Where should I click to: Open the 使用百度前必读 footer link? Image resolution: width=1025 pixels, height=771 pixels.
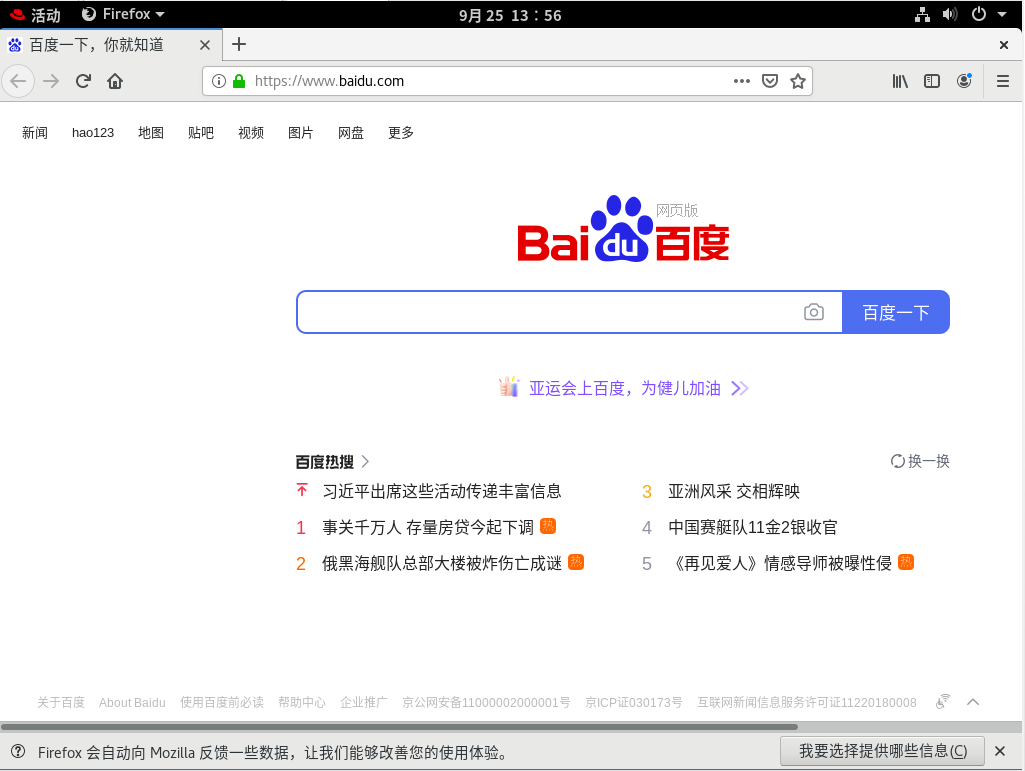pyautogui.click(x=222, y=702)
